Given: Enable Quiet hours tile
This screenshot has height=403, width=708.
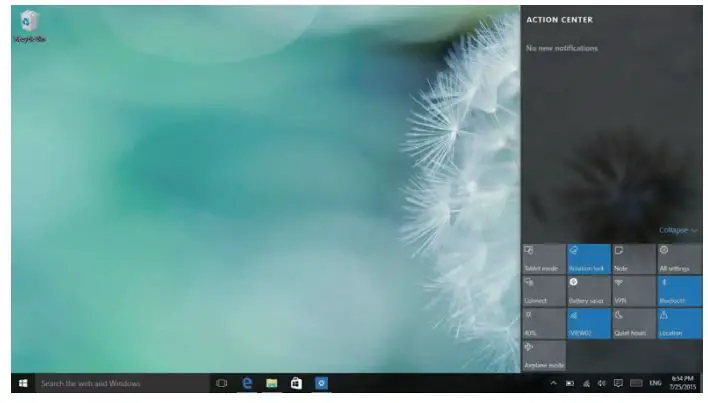Looking at the screenshot, I should coord(634,324).
